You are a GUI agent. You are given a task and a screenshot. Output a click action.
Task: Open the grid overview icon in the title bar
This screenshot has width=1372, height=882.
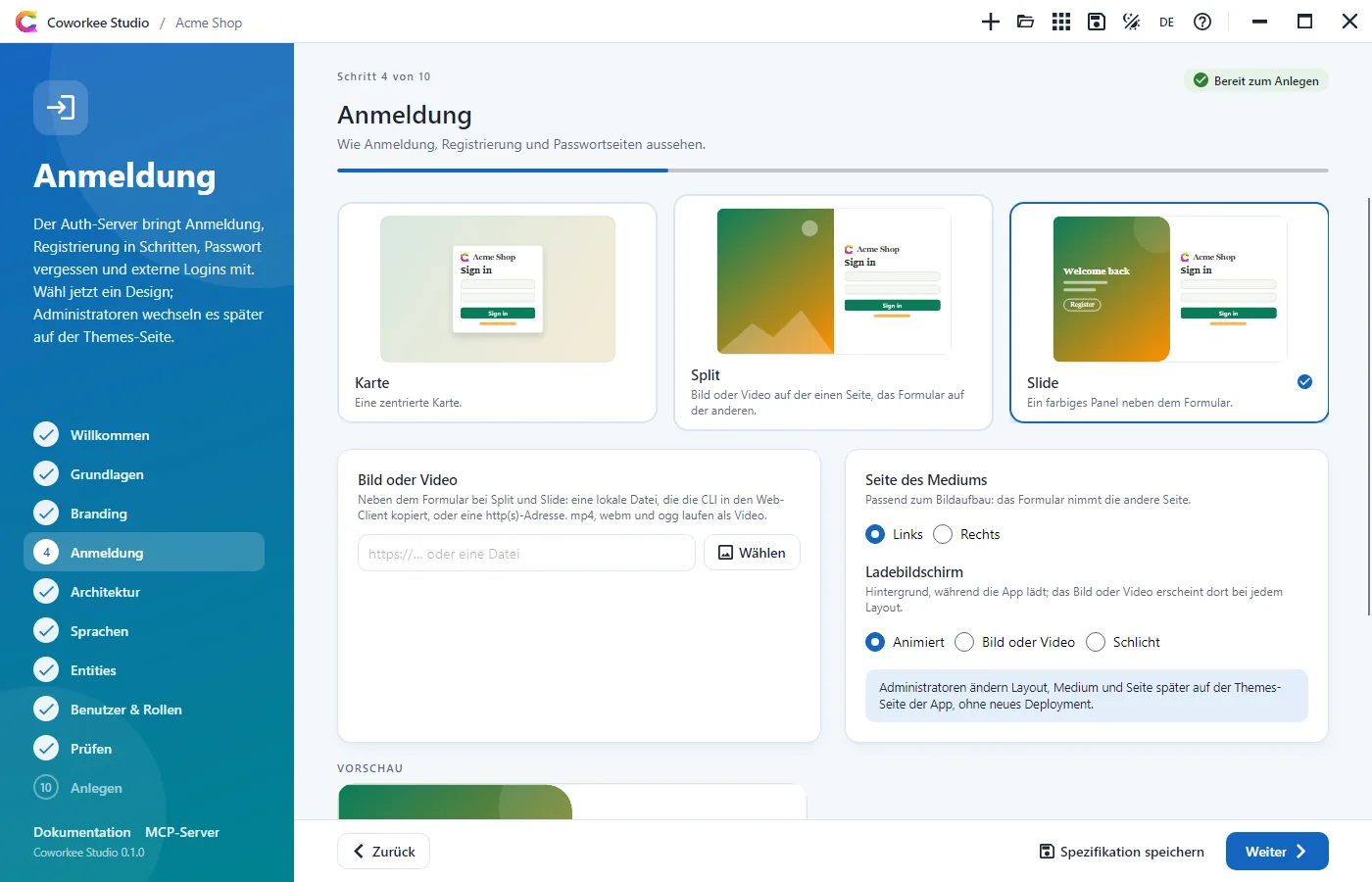(1061, 22)
